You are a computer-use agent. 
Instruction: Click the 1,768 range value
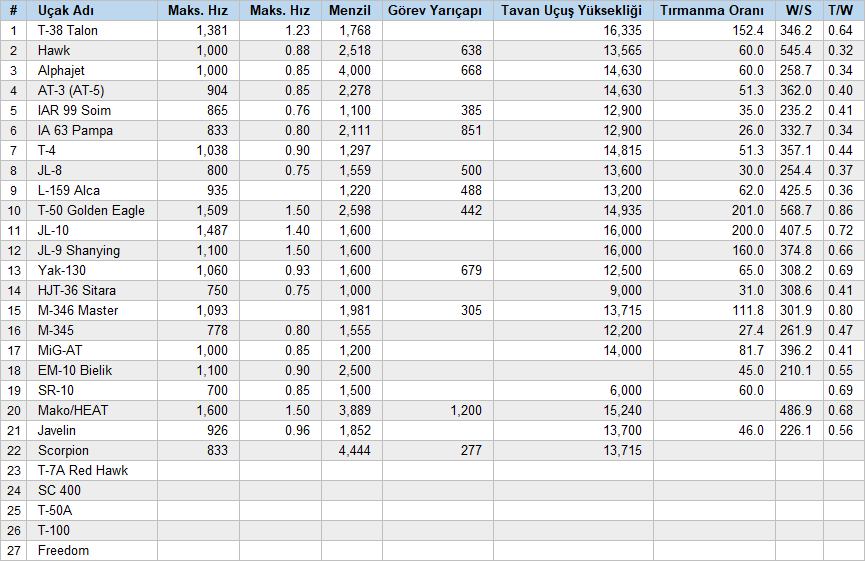click(355, 30)
